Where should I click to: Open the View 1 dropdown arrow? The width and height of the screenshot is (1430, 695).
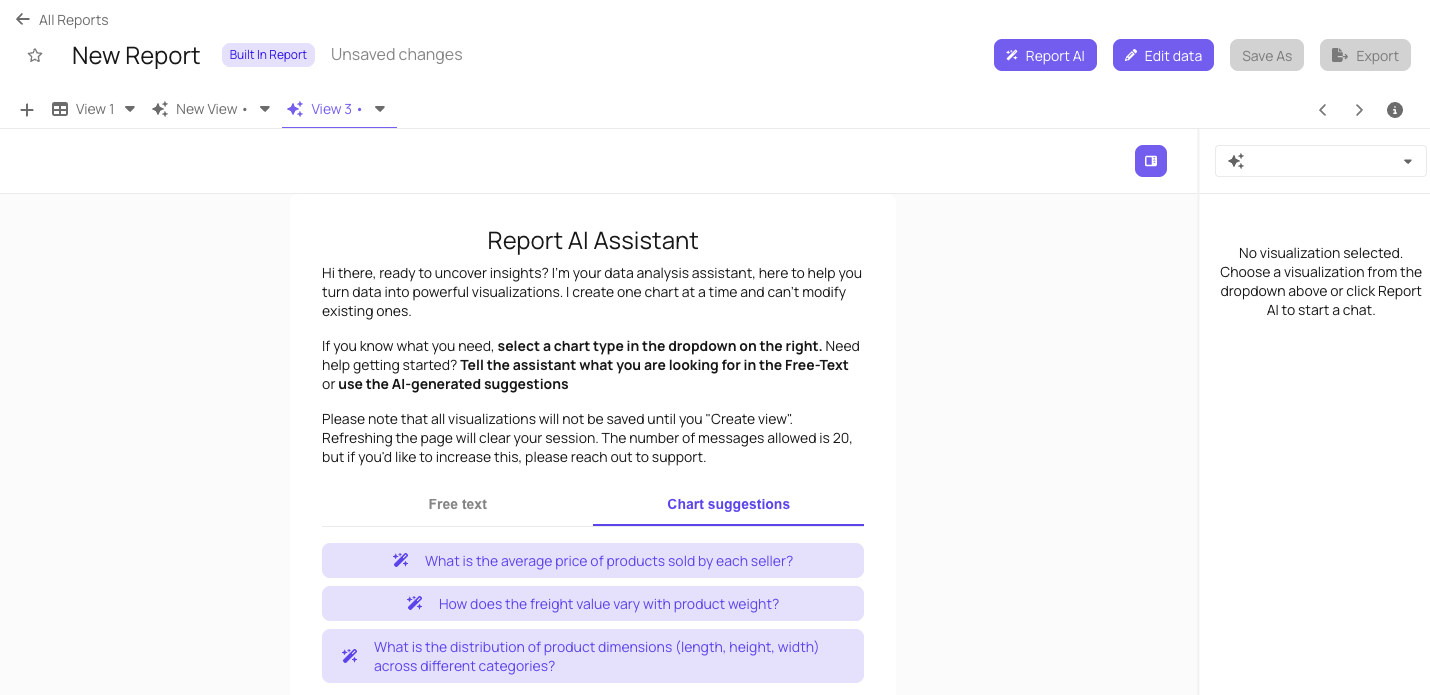click(x=129, y=109)
